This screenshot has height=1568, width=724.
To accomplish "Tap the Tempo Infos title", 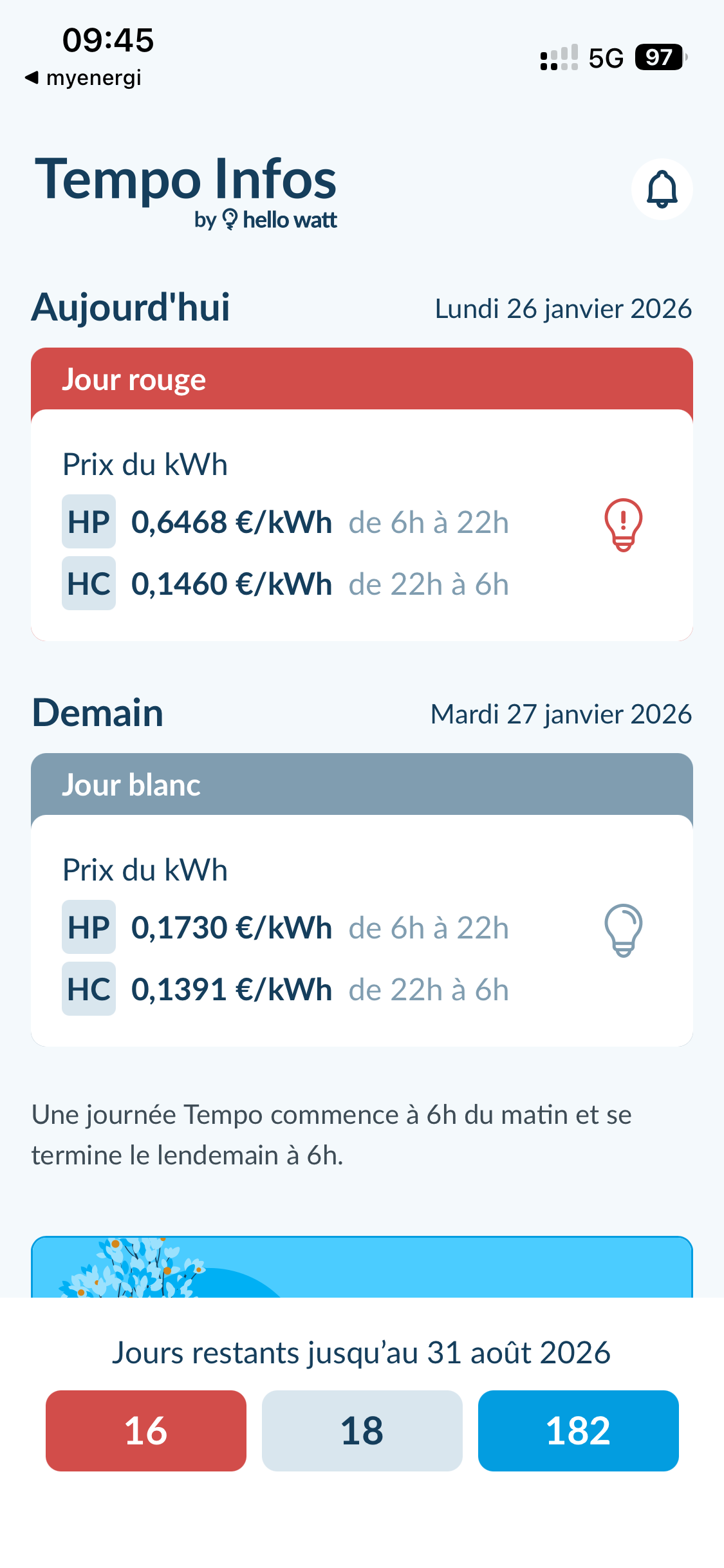I will coord(185,179).
